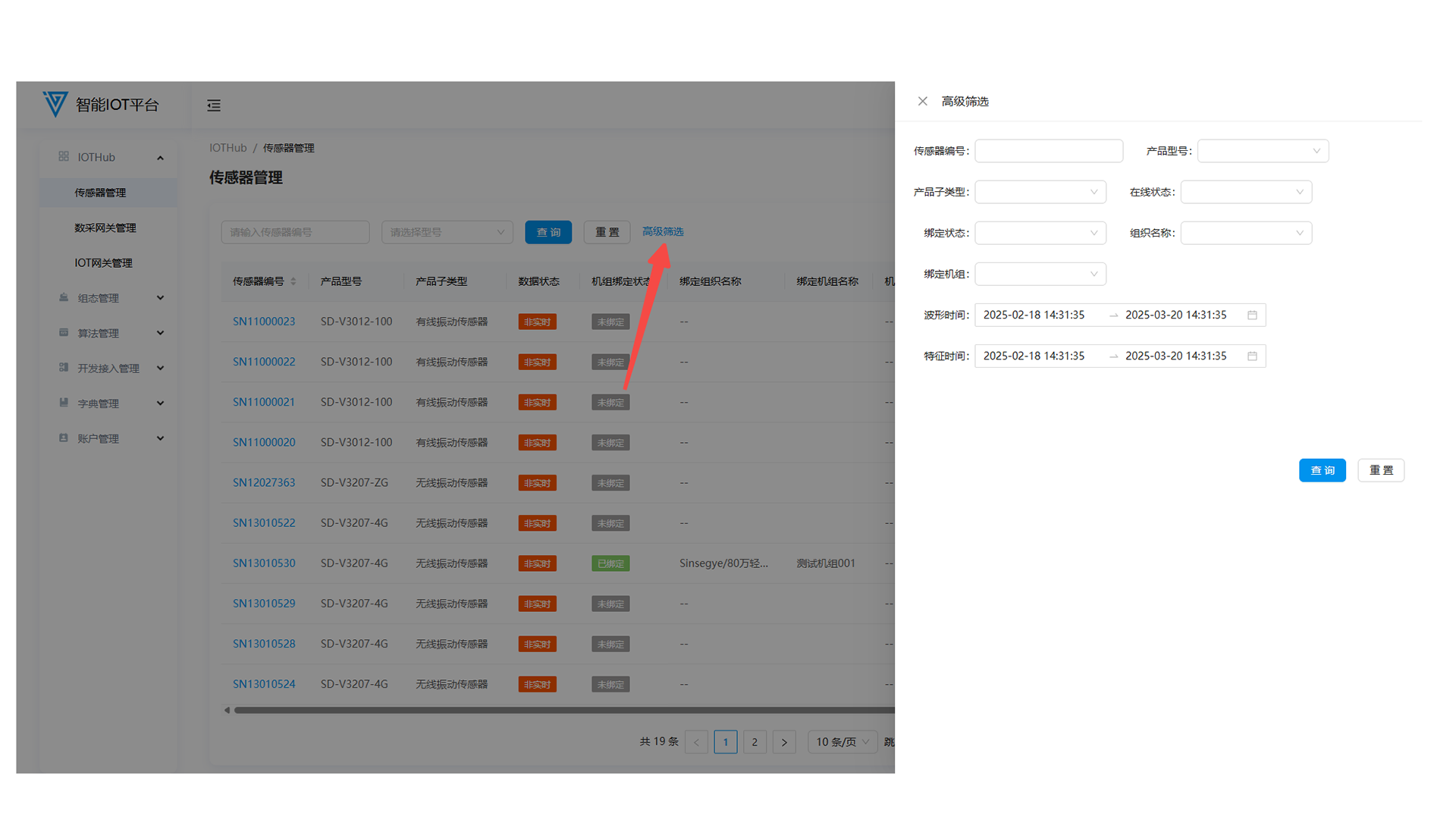This screenshot has height=819, width=1456.
Task: Click calendar icon in 波形时间 range
Action: 1252,315
